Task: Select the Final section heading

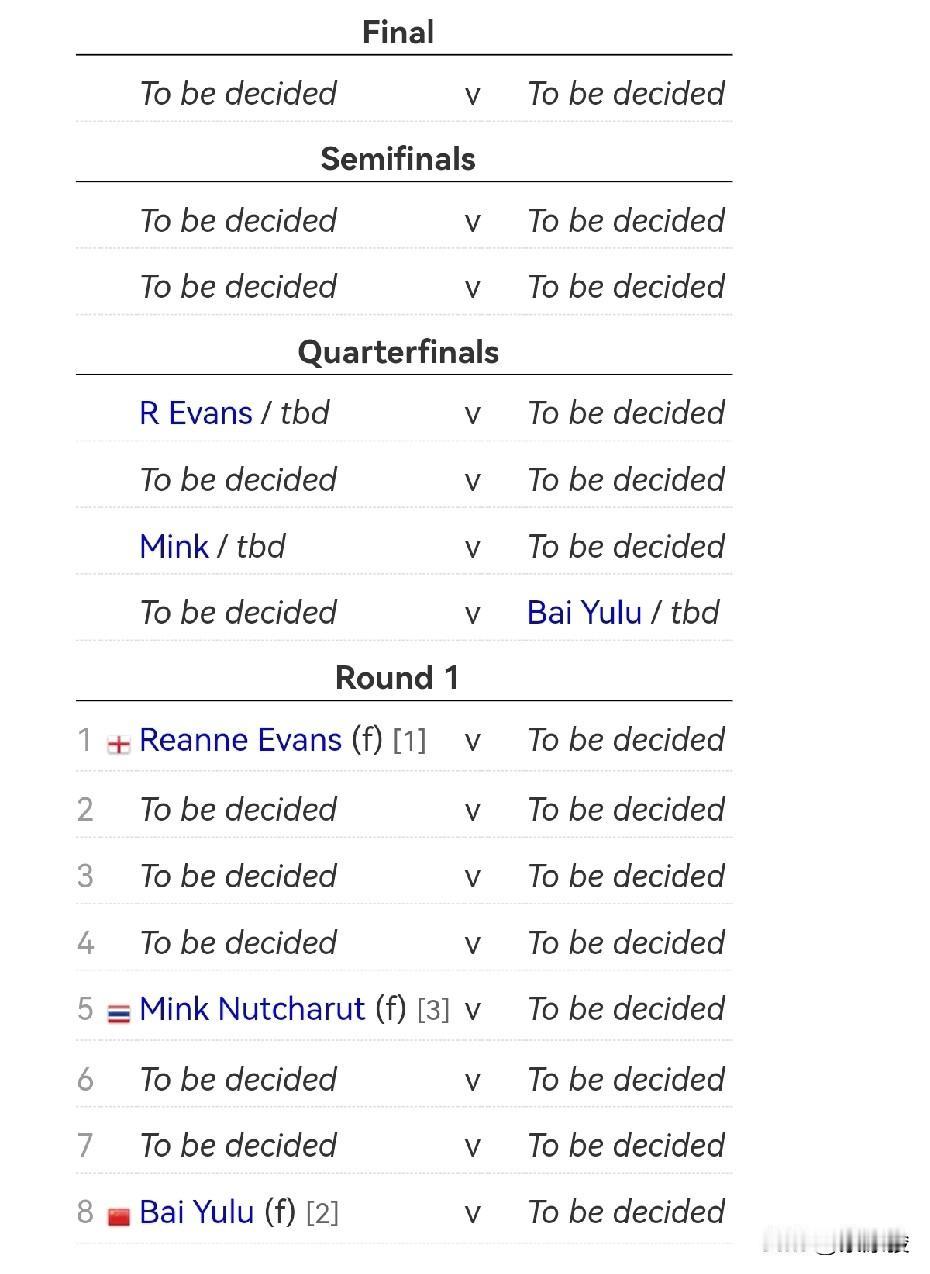Action: click(x=398, y=32)
